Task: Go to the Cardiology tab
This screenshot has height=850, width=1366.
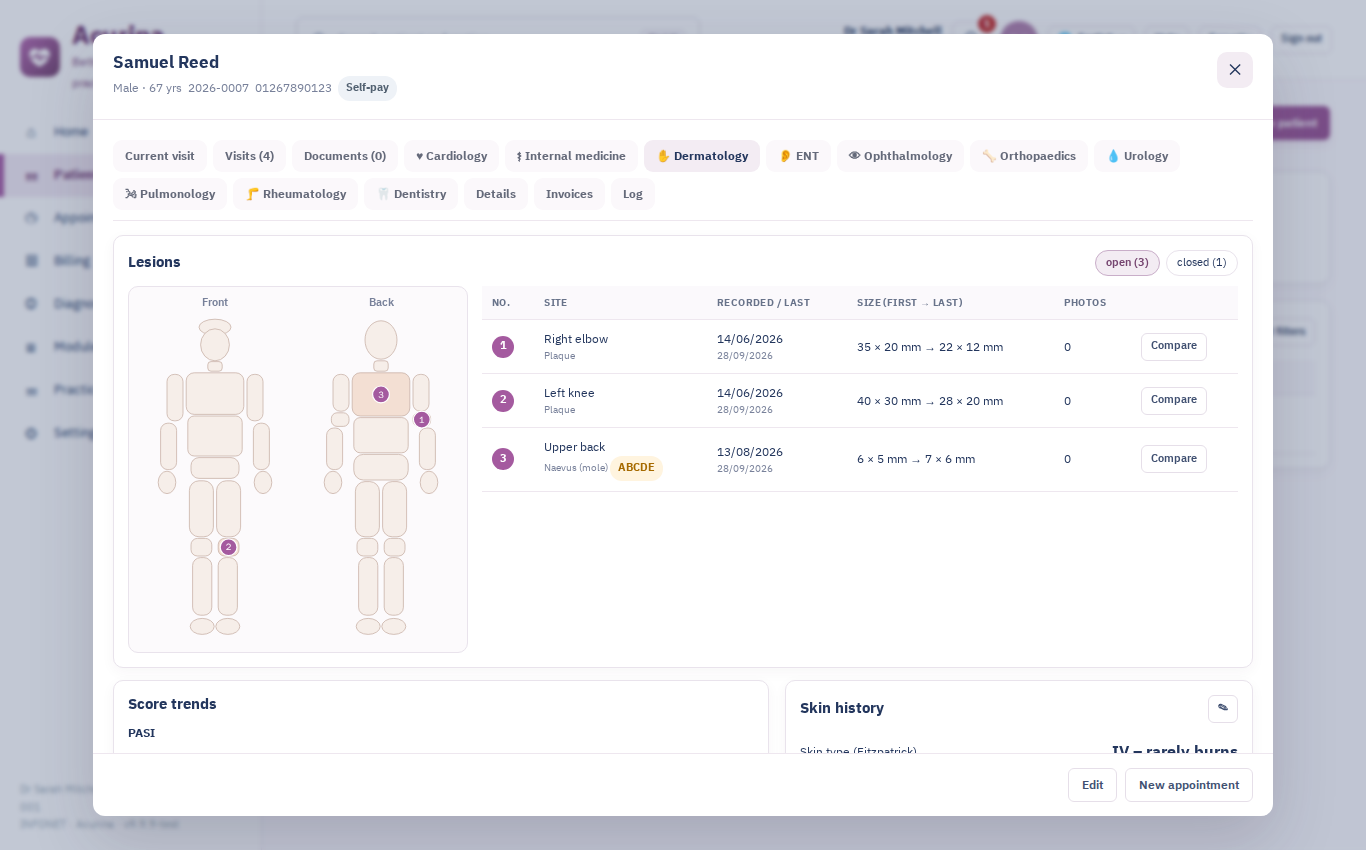Action: 451,156
